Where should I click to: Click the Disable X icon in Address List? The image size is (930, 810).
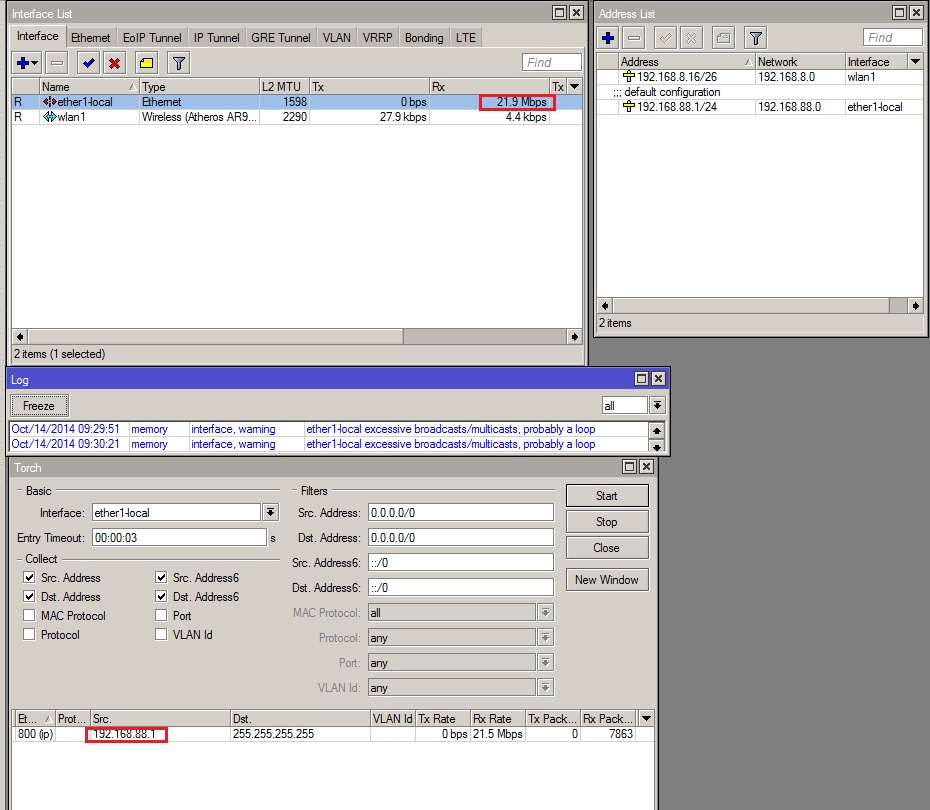692,39
